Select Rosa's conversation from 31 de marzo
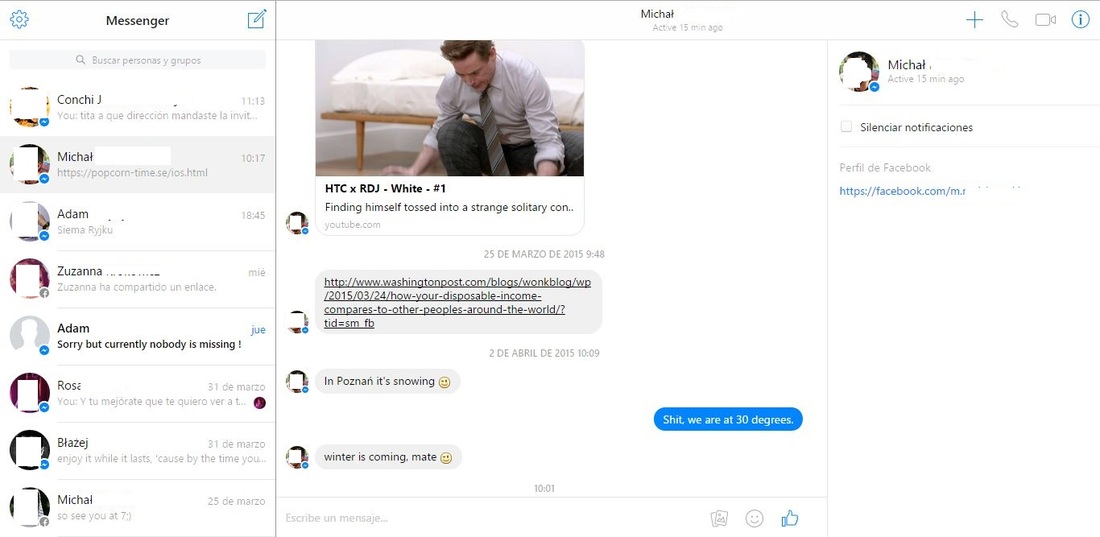 [x=138, y=394]
